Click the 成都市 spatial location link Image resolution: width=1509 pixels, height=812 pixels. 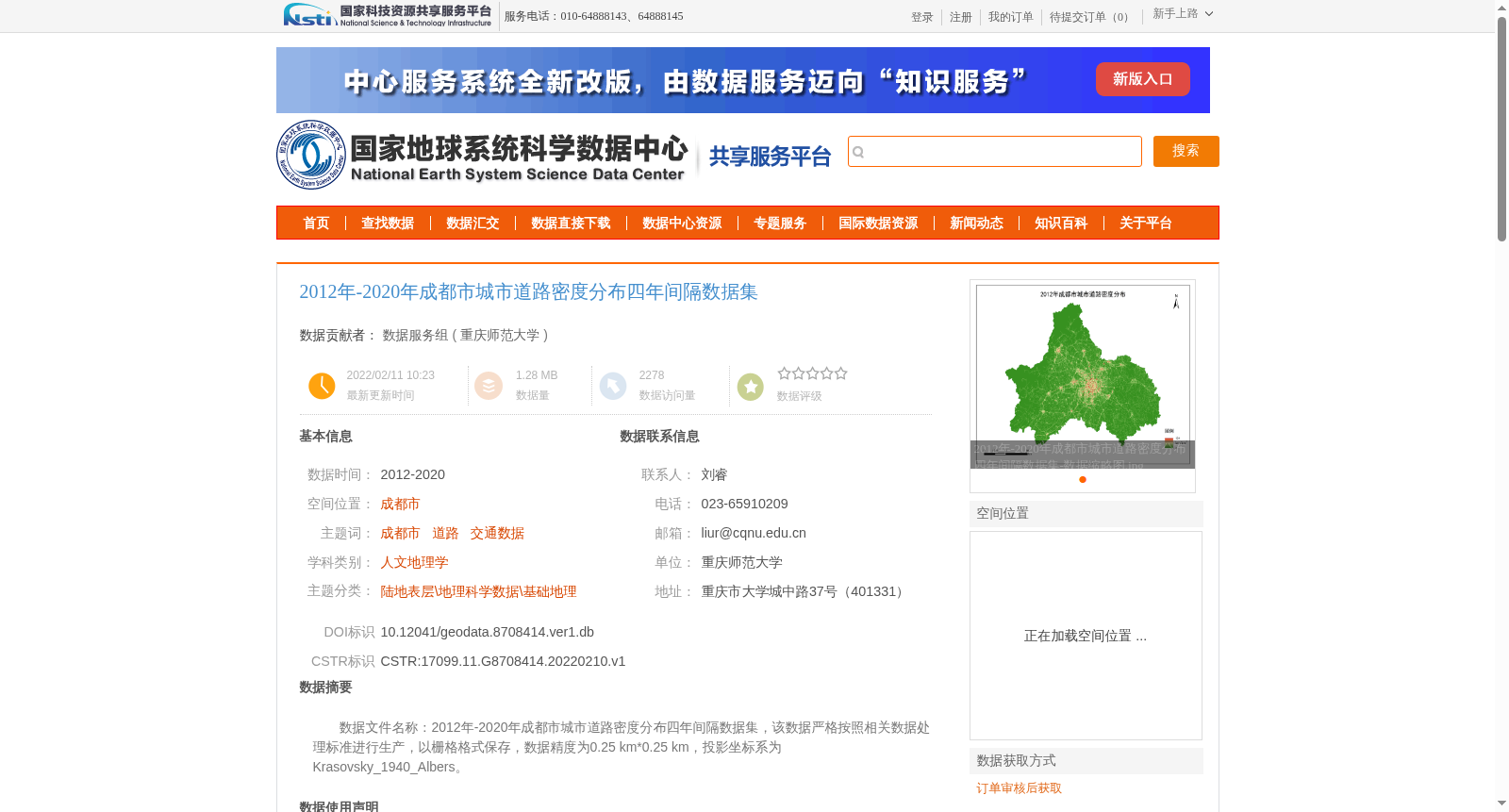(x=400, y=505)
